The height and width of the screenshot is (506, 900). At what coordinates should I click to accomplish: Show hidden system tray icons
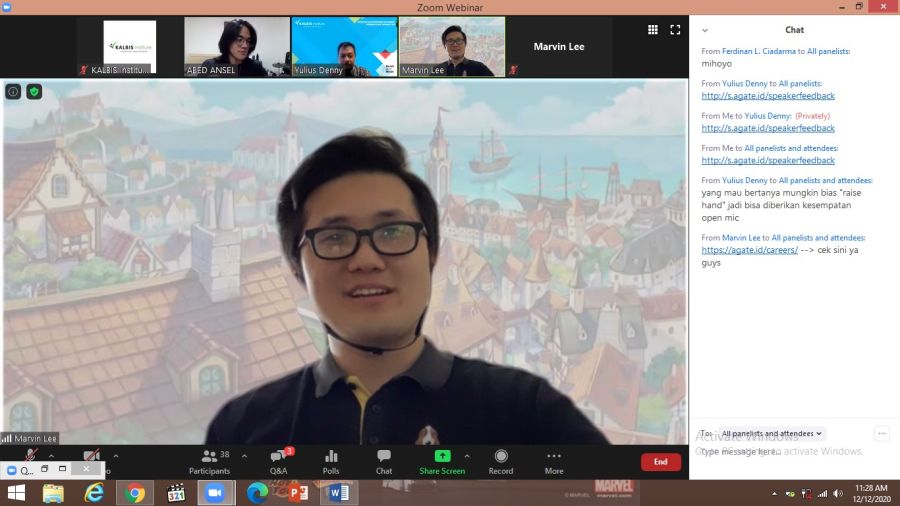(774, 493)
